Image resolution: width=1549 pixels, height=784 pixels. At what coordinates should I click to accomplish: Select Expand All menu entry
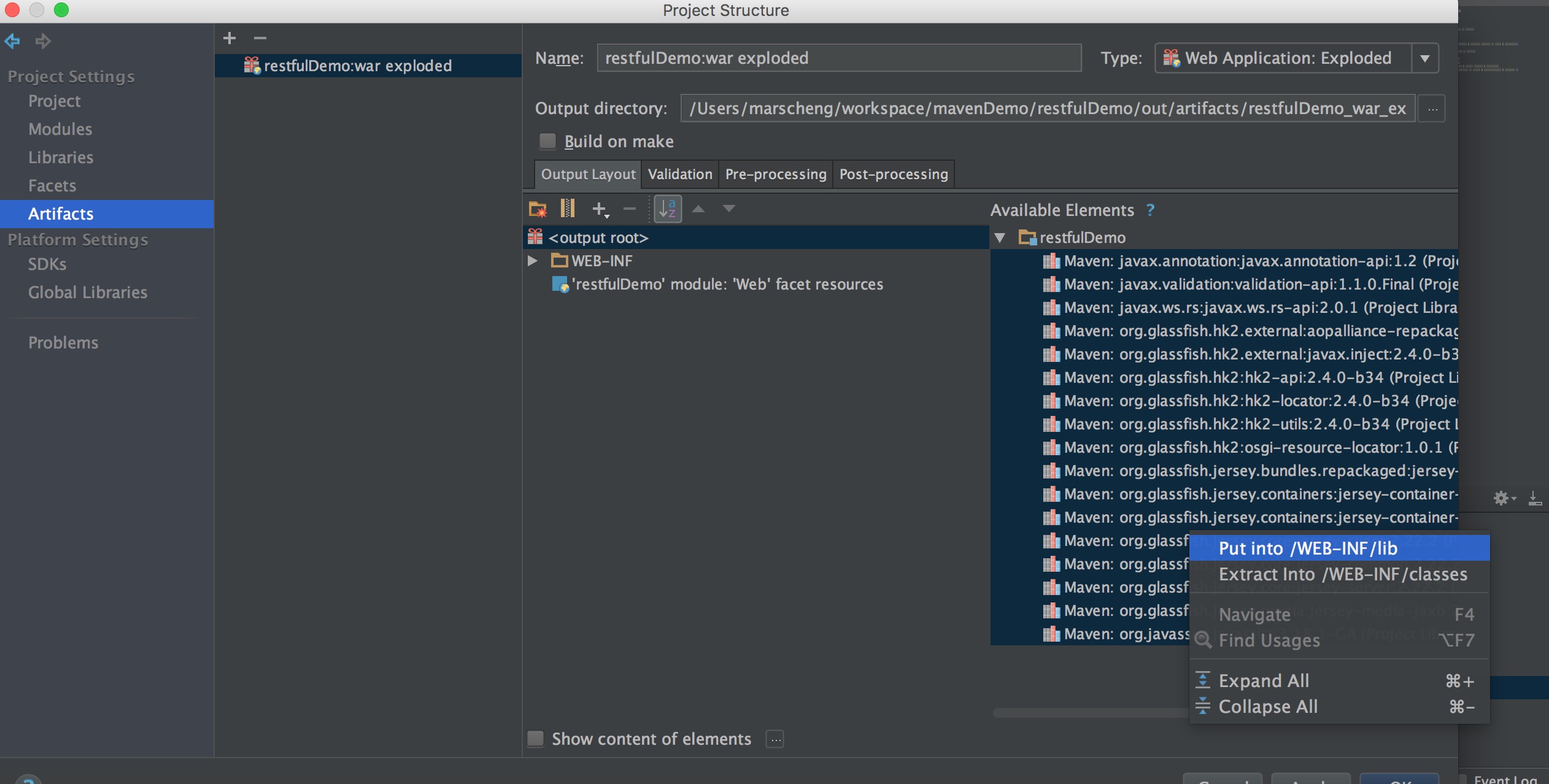1340,680
